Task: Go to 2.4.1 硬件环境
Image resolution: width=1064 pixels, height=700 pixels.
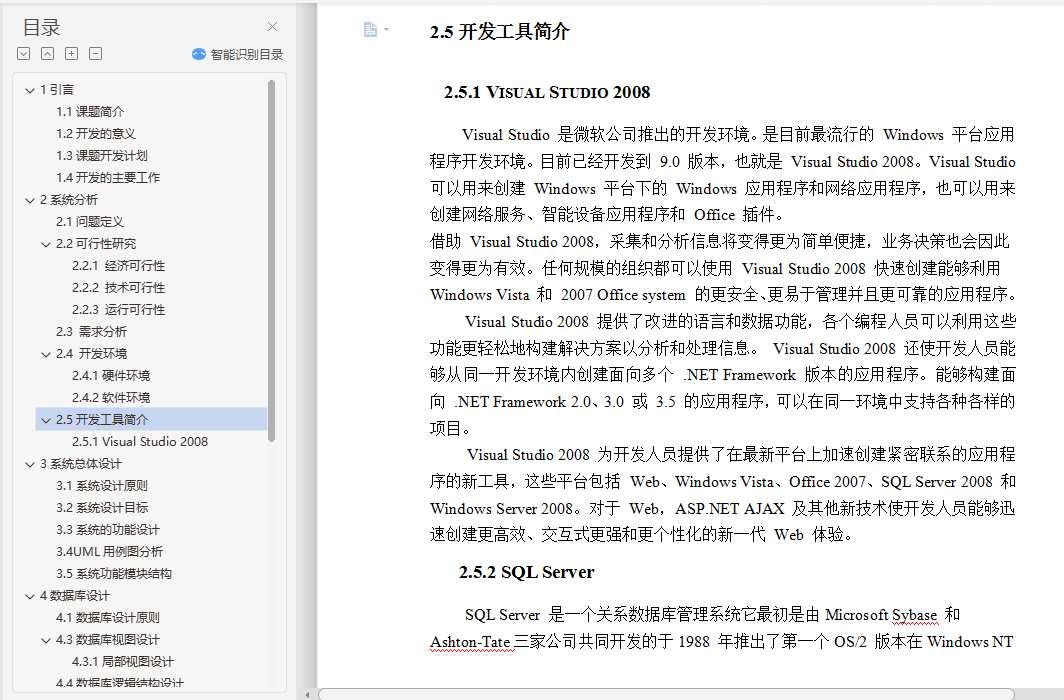Action: point(111,375)
